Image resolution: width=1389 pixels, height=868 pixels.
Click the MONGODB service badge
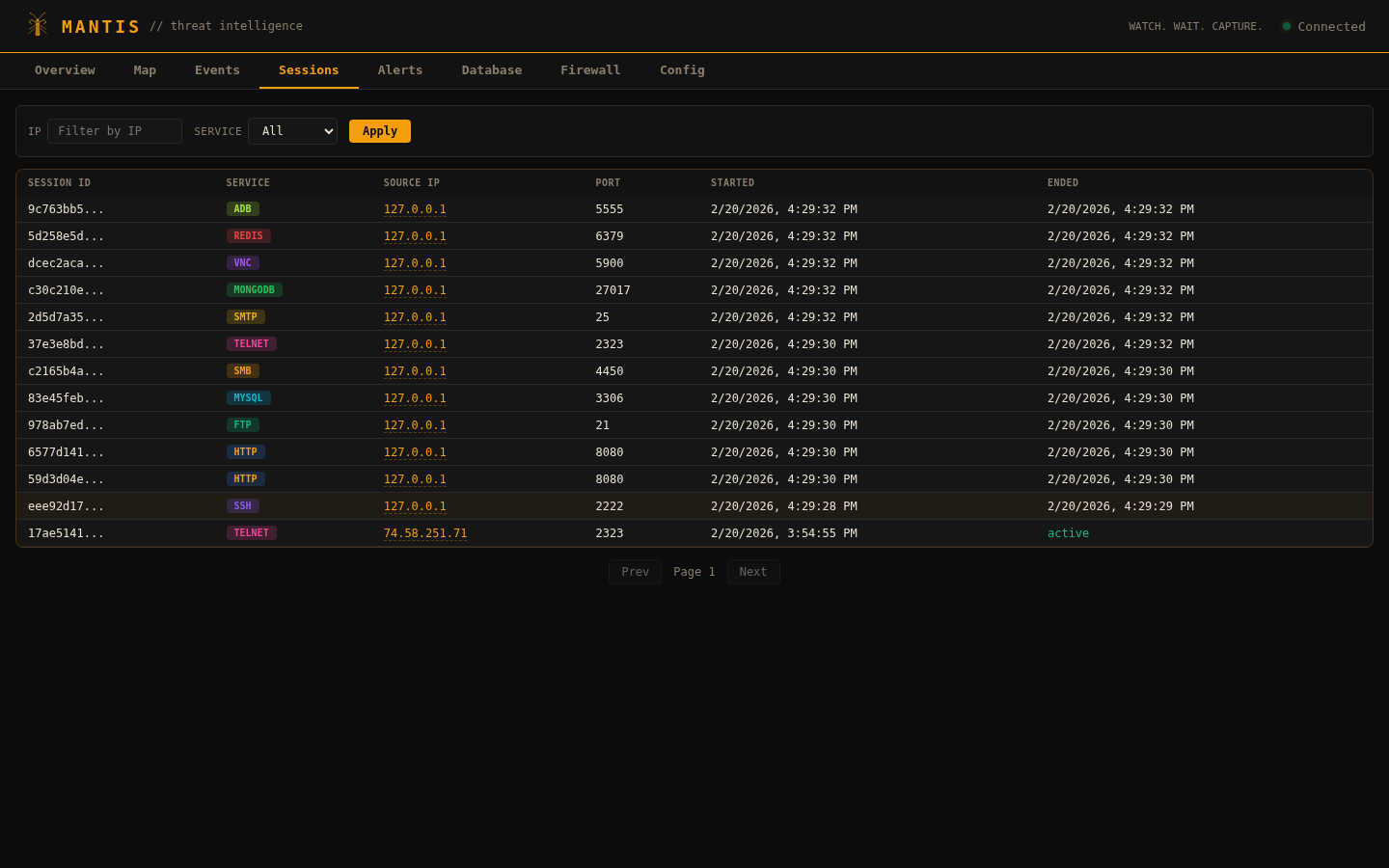coord(254,290)
